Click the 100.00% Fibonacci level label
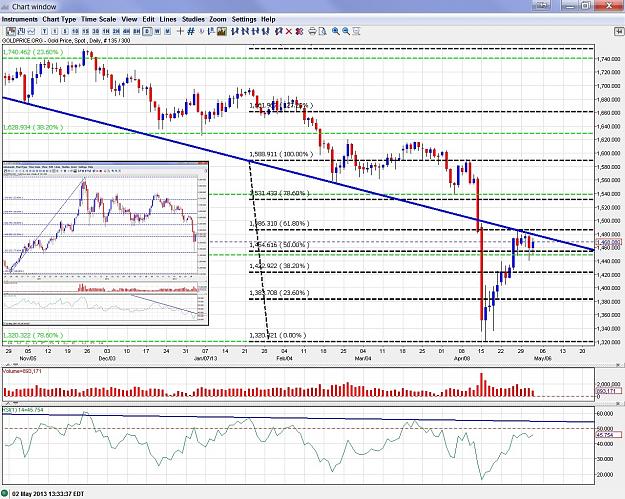The height and width of the screenshot is (499, 625). click(281, 154)
